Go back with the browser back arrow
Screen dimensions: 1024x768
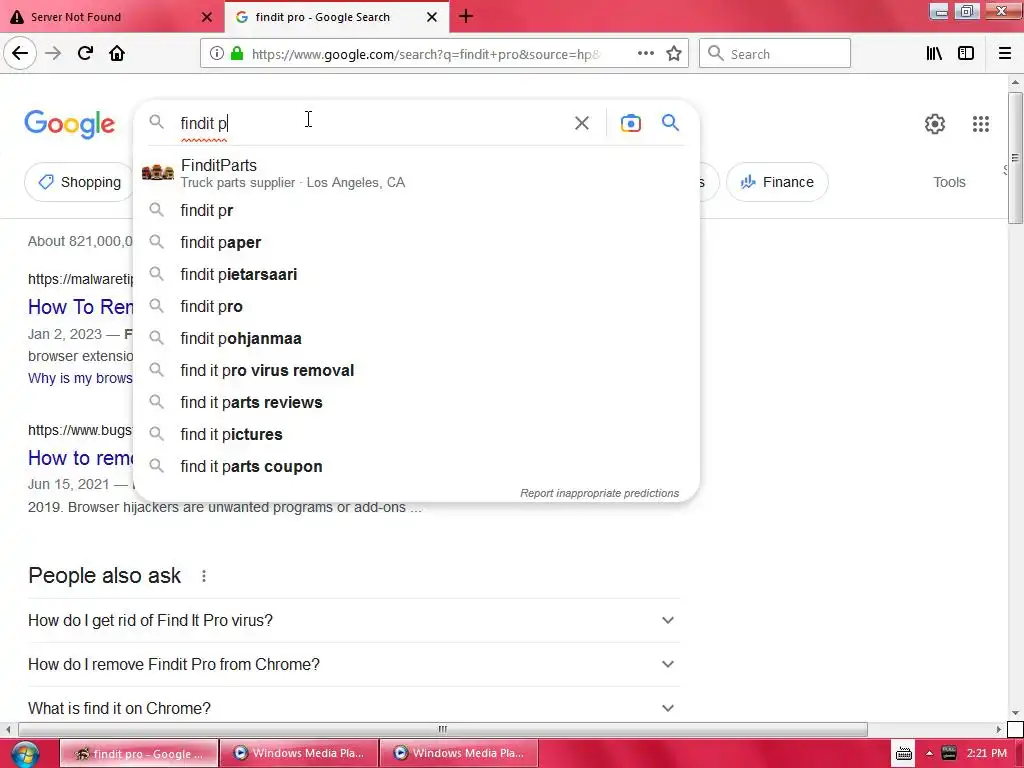[20, 53]
